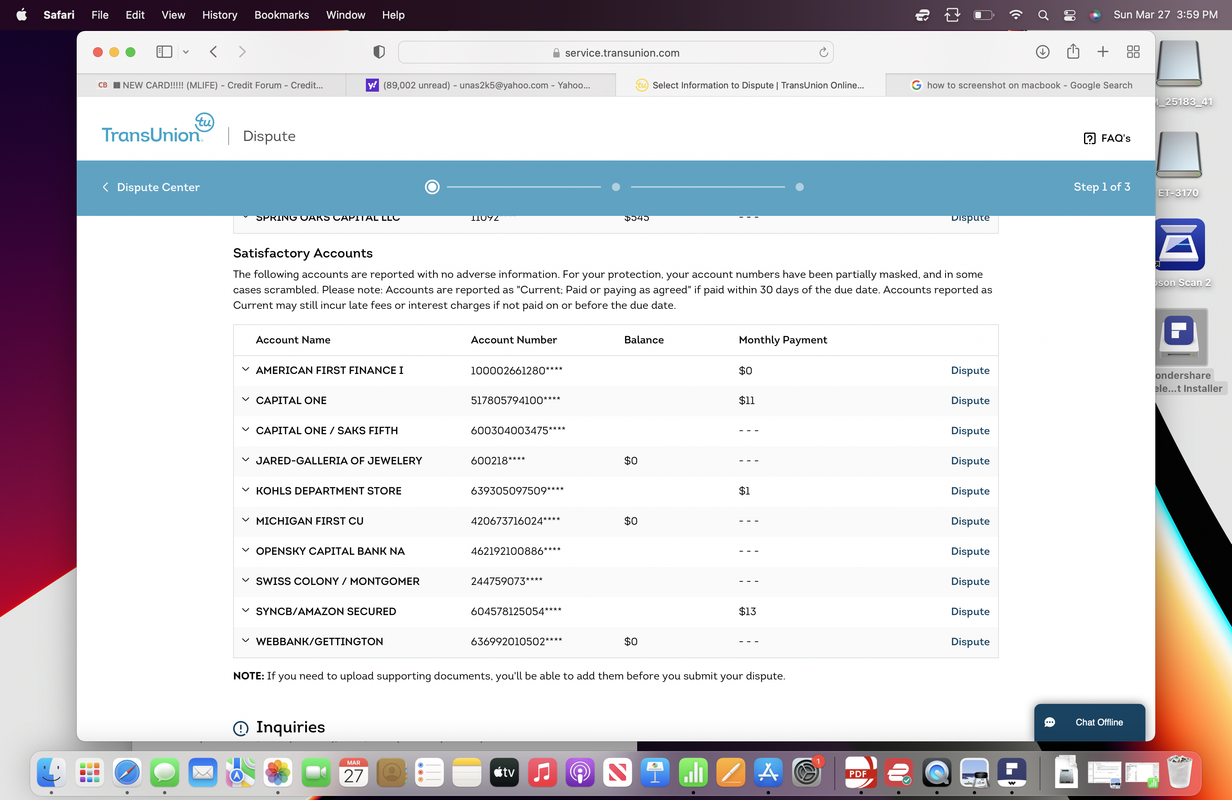Click the third step dot in progress bar

point(800,187)
